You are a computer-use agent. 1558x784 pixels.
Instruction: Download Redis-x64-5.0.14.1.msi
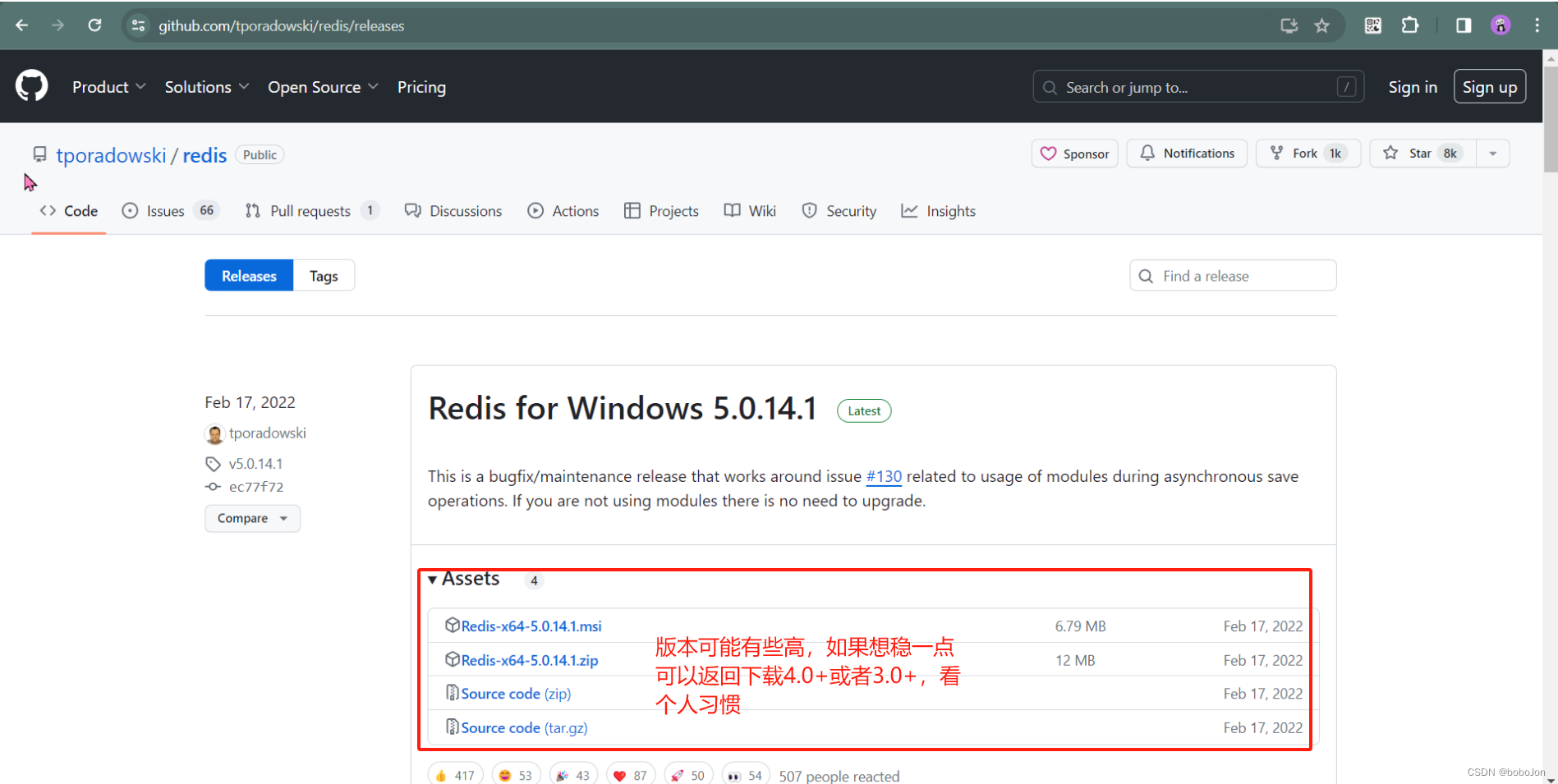tap(531, 626)
